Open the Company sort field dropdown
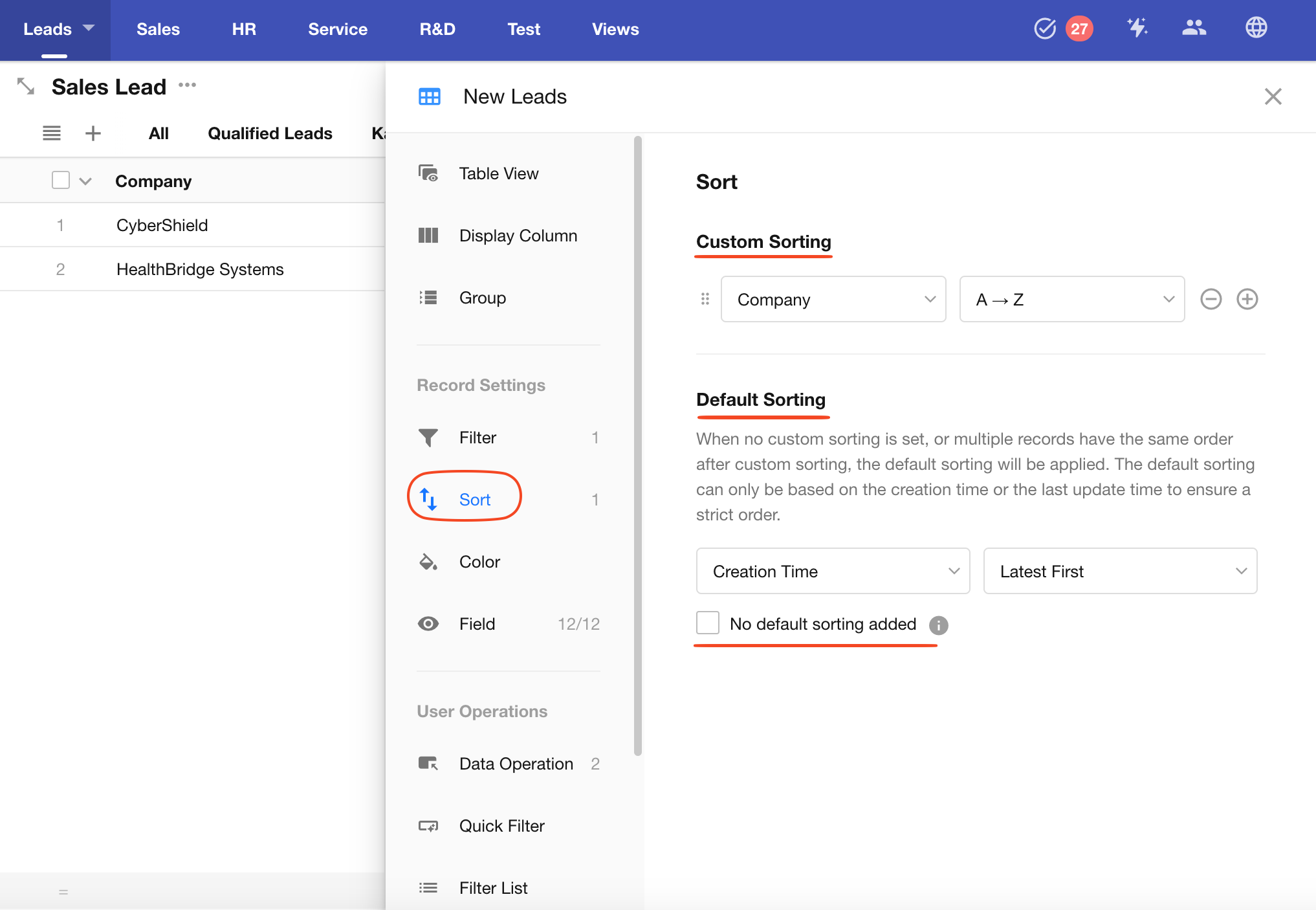1316x910 pixels. pos(833,299)
